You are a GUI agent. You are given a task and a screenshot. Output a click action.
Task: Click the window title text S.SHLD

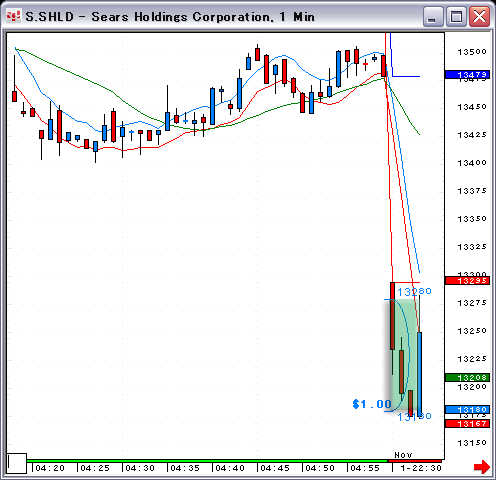tap(50, 17)
